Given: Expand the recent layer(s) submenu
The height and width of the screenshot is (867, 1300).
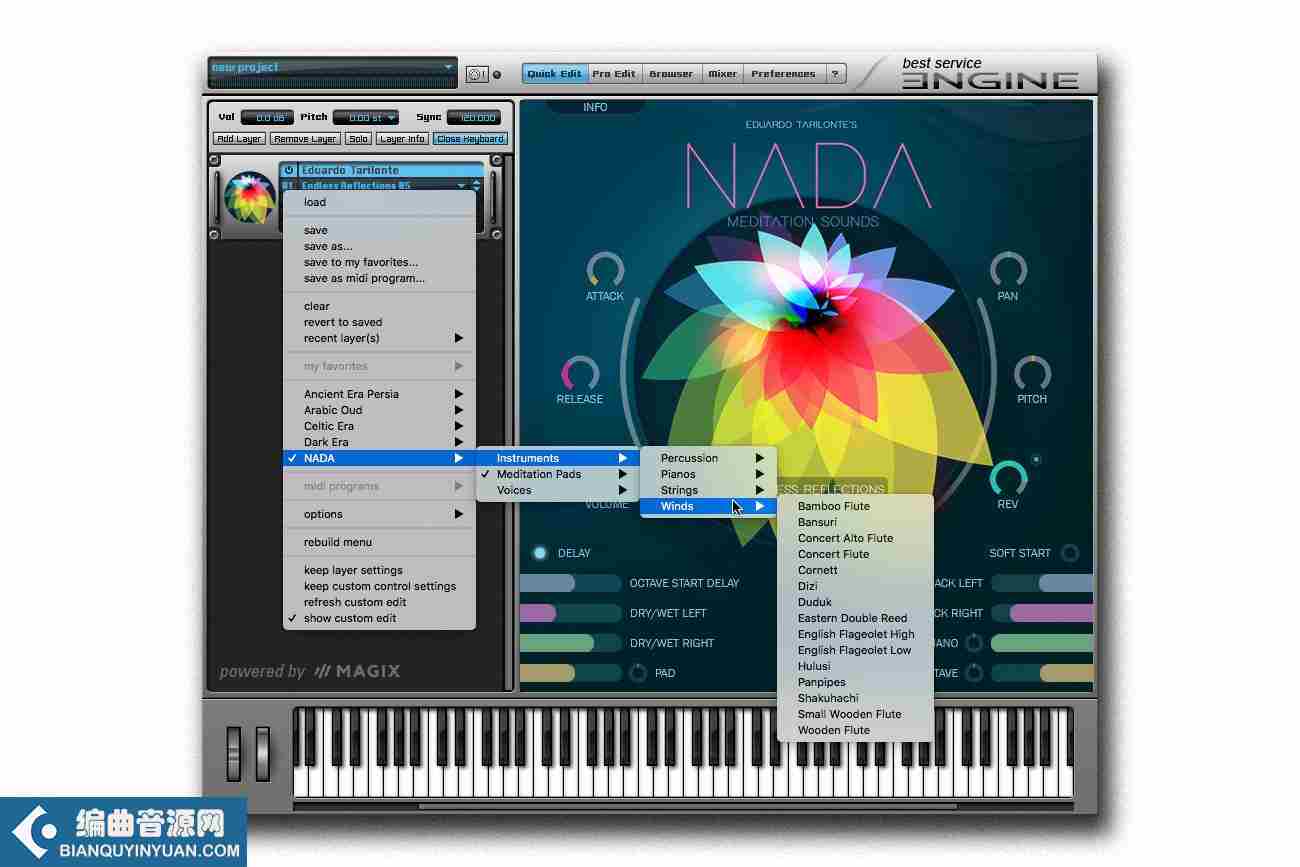Looking at the screenshot, I should (x=379, y=338).
